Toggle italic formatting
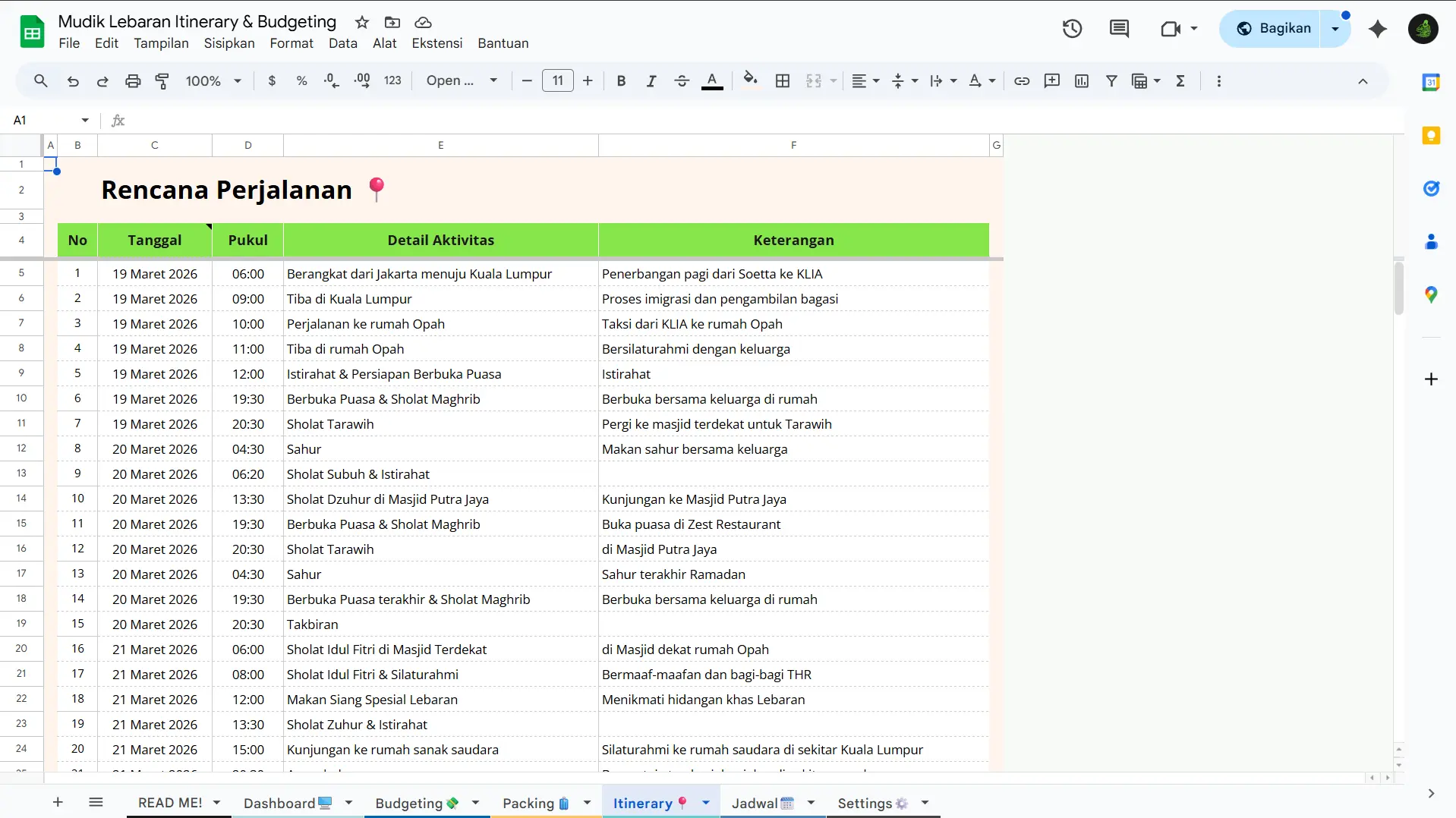This screenshot has width=1456, height=818. click(x=651, y=80)
